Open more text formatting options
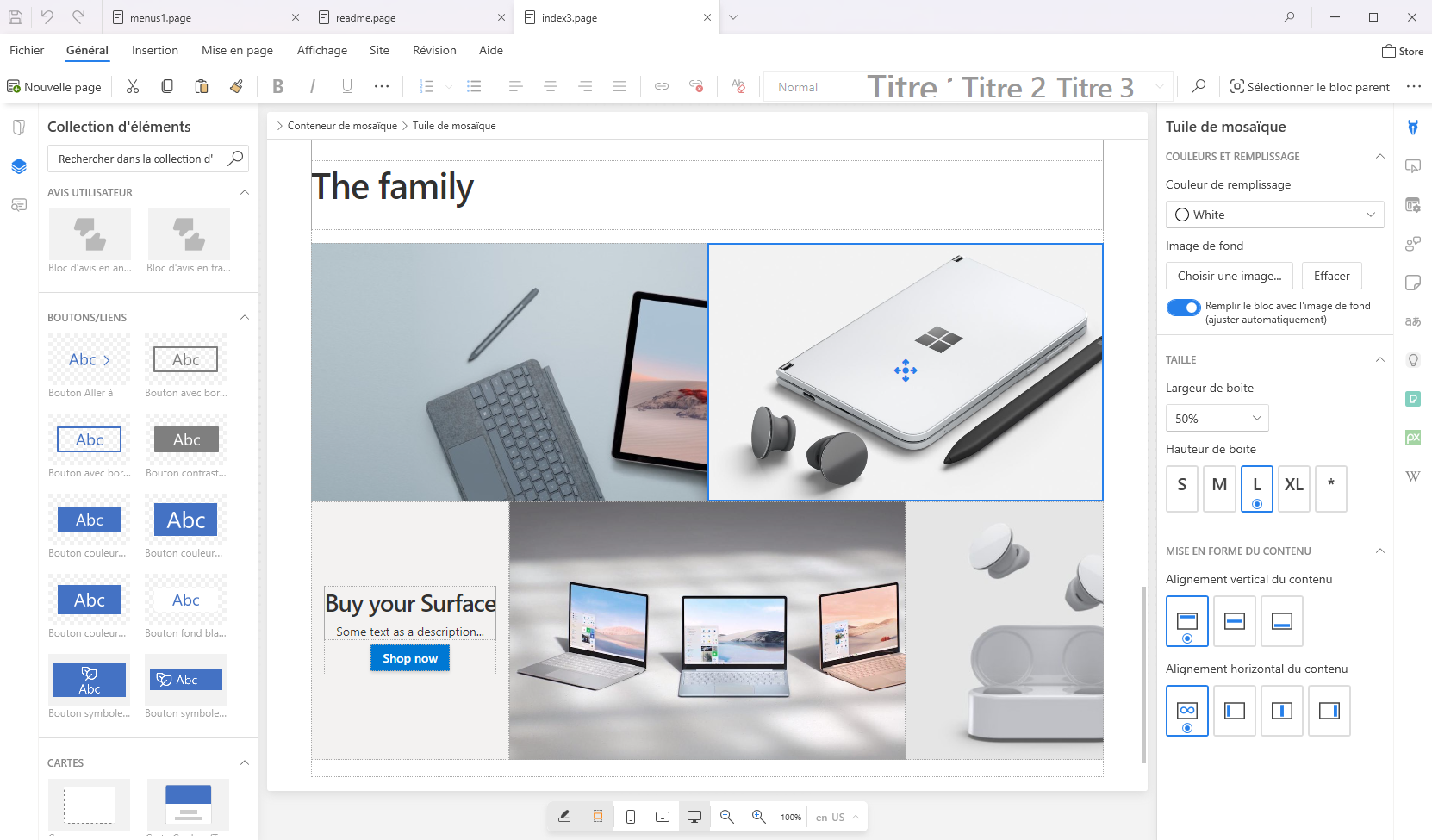The image size is (1432, 840). [x=382, y=86]
